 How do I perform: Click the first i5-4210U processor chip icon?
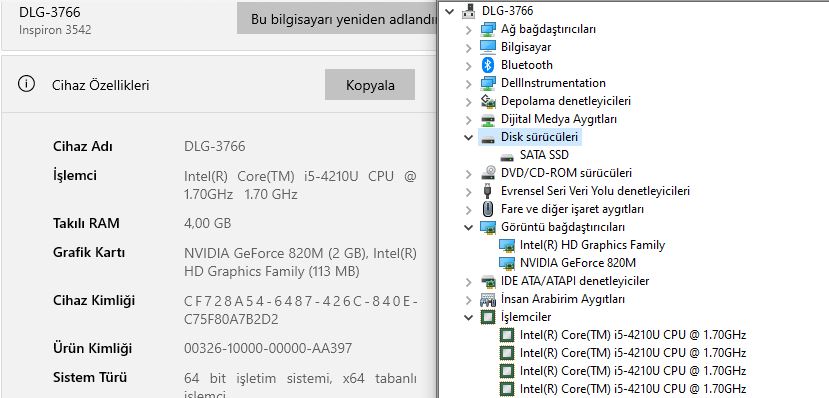click(x=506, y=335)
